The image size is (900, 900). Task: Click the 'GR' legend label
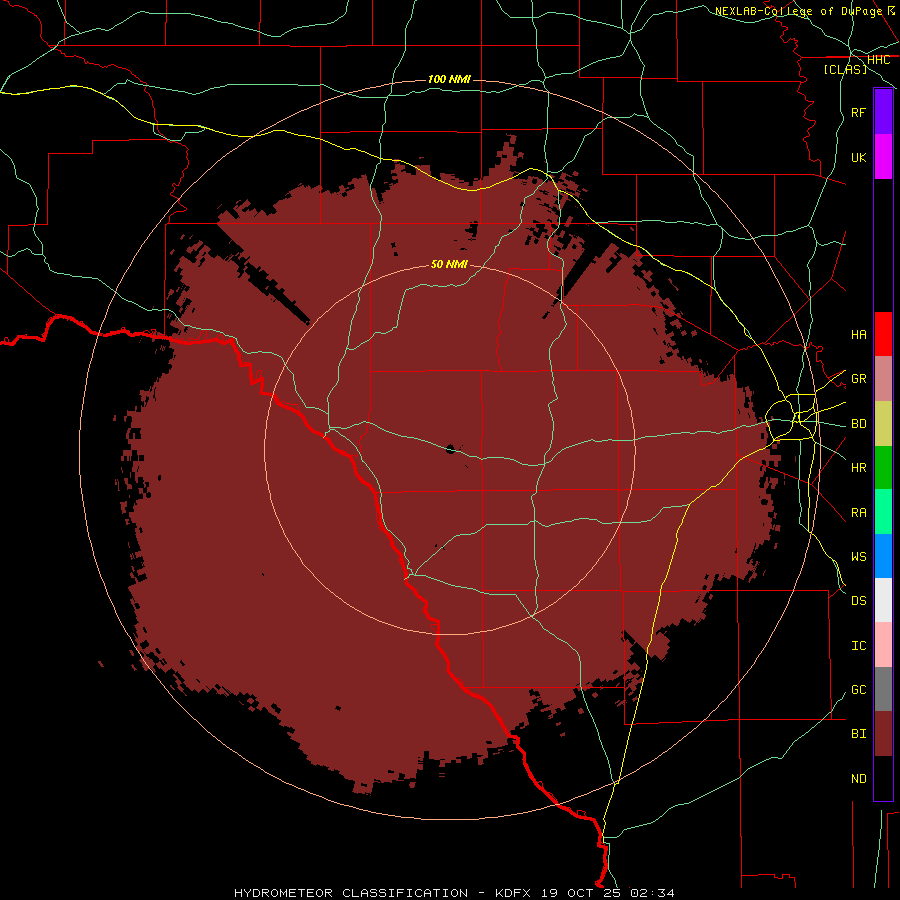858,379
